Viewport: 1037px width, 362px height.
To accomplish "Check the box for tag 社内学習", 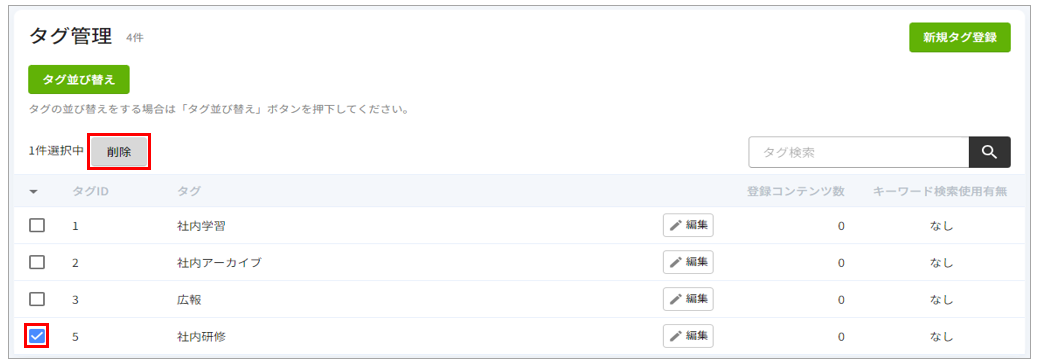I will 37,225.
